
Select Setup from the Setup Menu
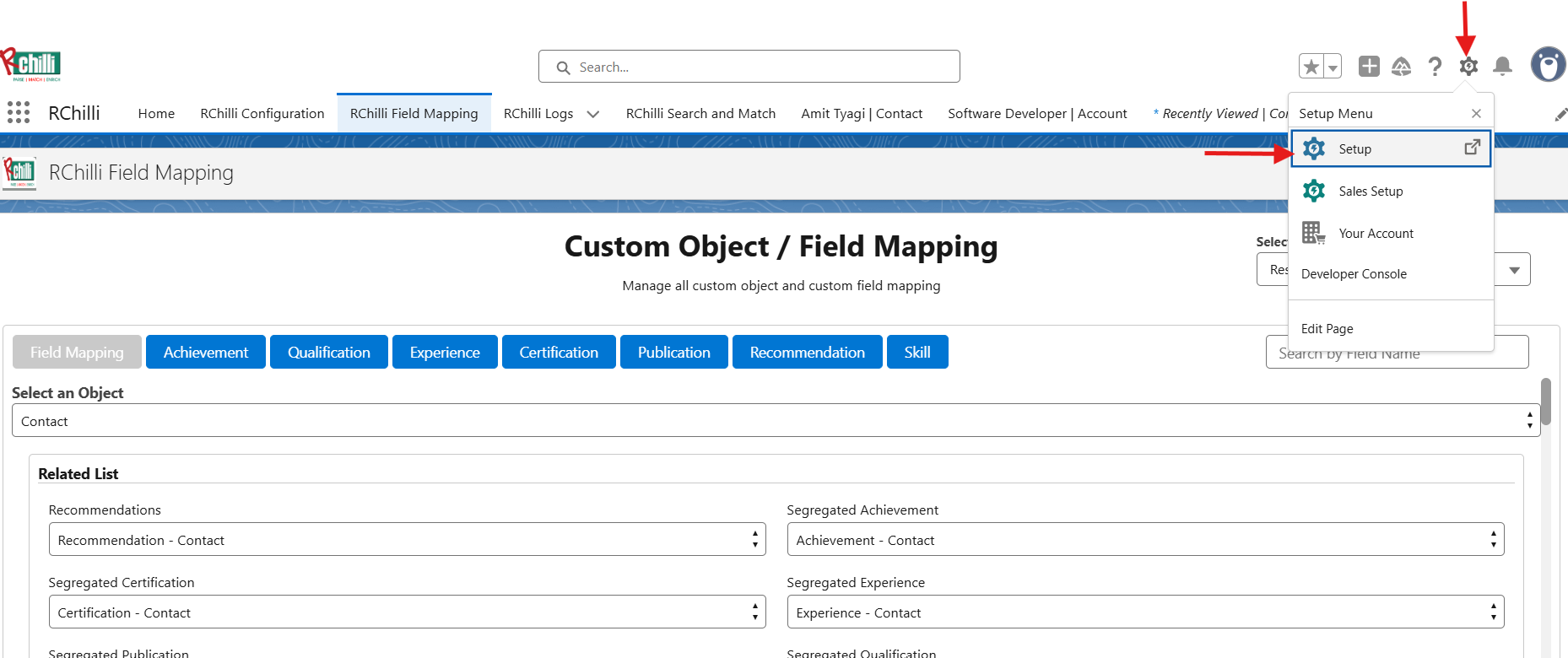click(1391, 148)
